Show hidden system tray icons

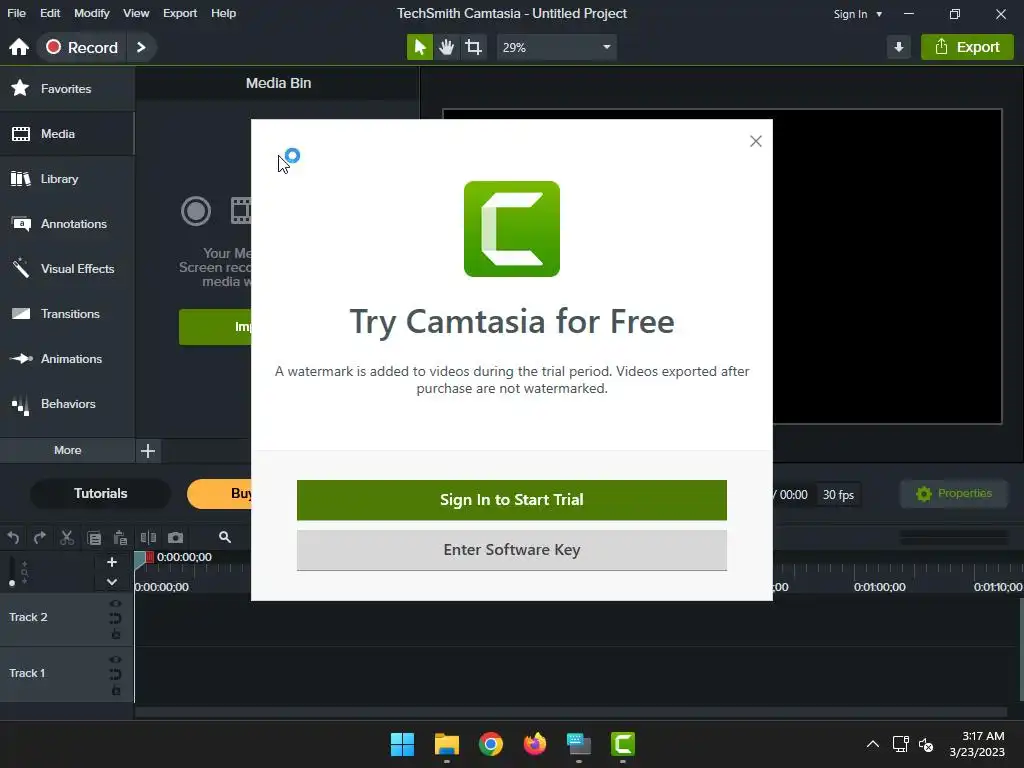[872, 744]
